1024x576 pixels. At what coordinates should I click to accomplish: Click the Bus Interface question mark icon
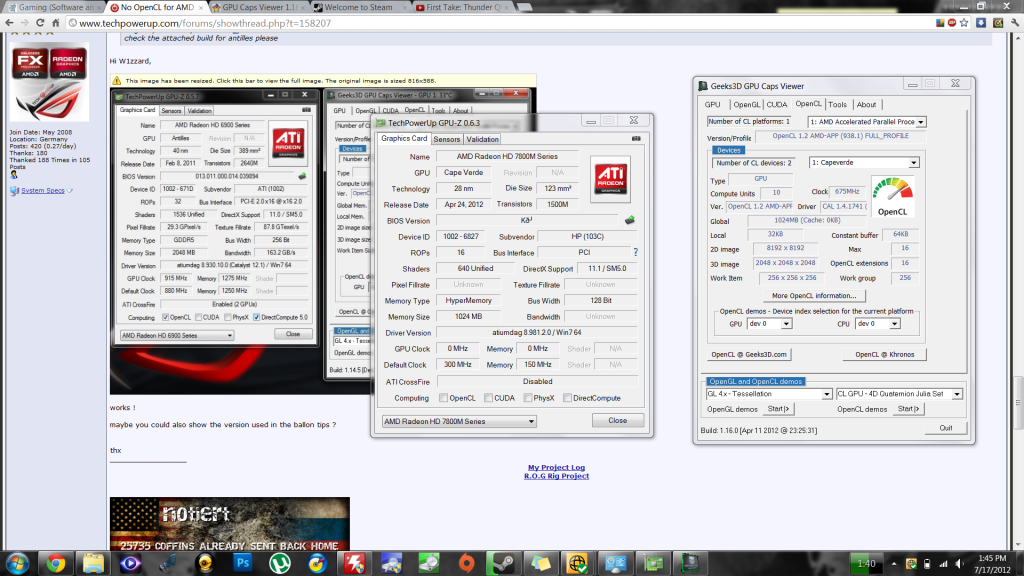coord(635,253)
